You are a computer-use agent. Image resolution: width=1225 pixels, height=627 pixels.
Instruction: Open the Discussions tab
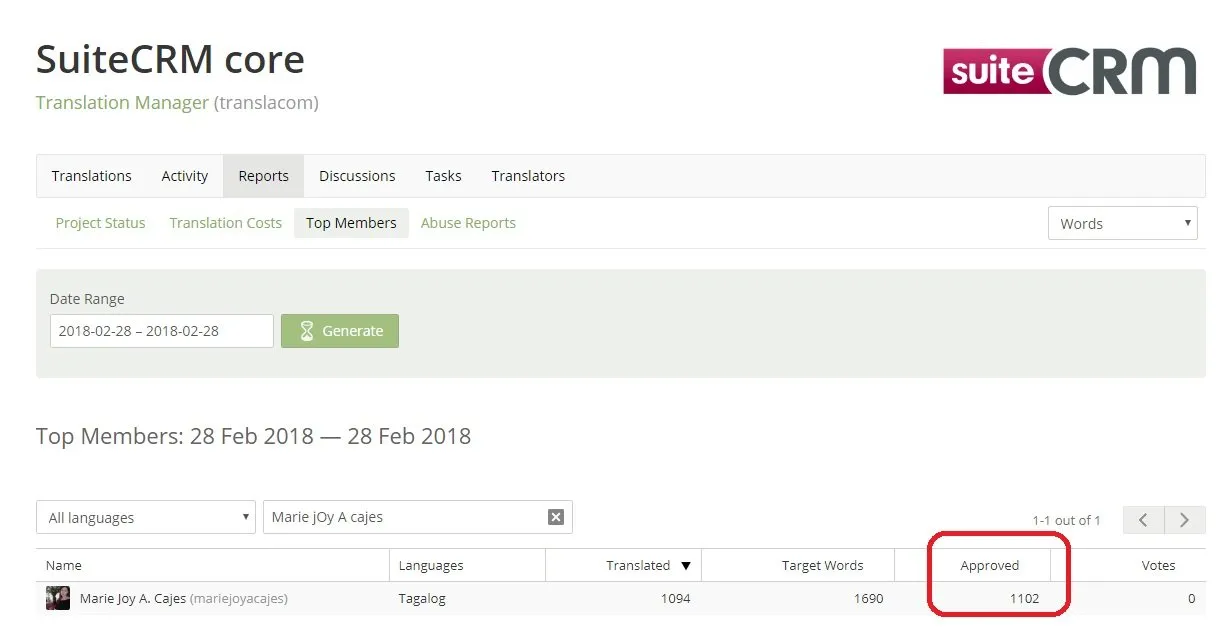point(357,176)
